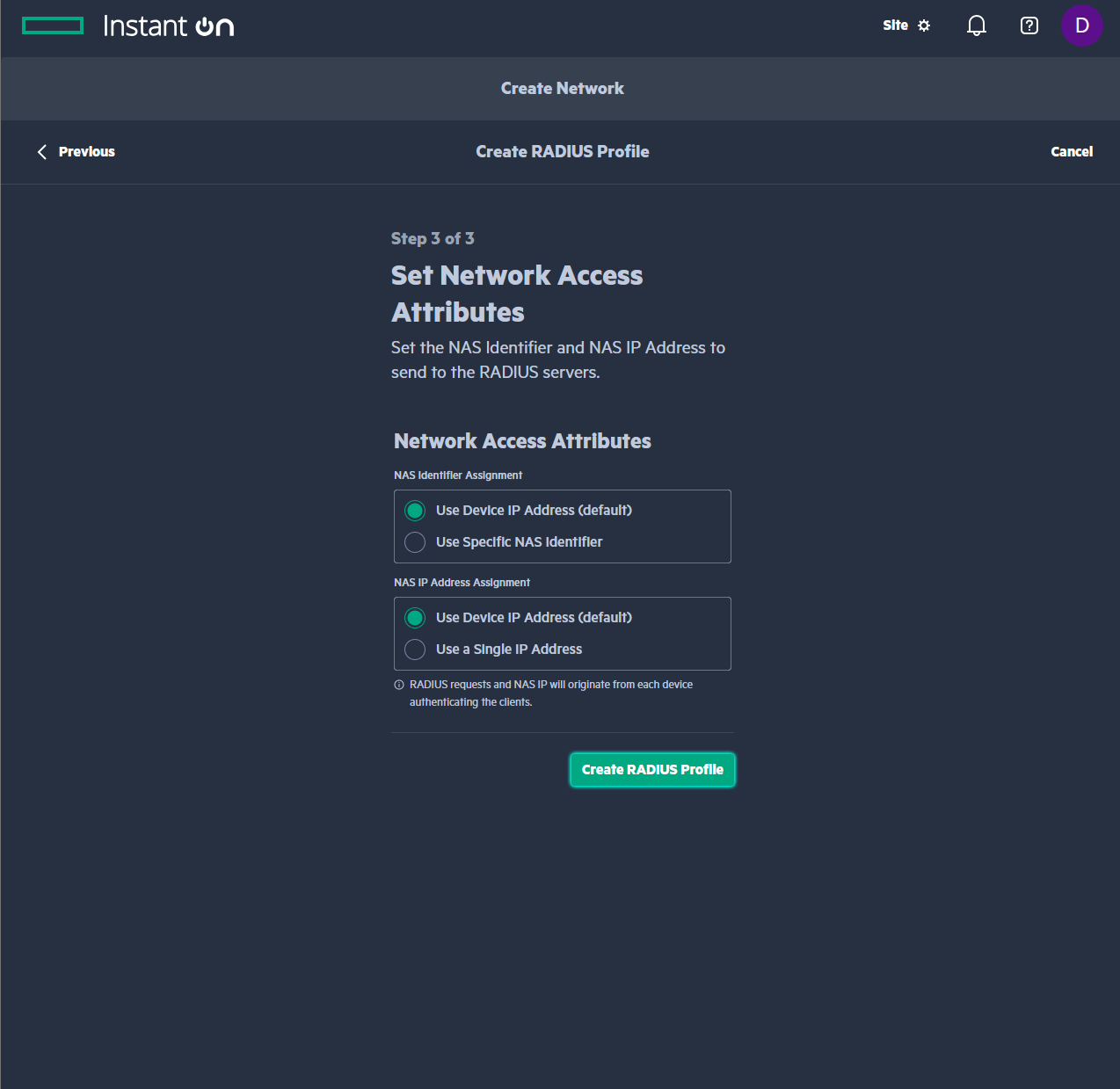1120x1089 pixels.
Task: Click the Create RADIUS Profile button
Action: [x=652, y=770]
